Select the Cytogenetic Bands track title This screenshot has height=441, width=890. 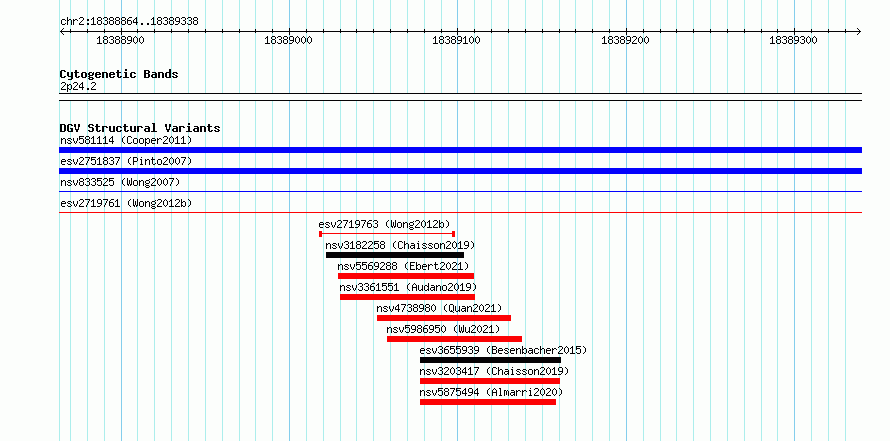pyautogui.click(x=119, y=74)
